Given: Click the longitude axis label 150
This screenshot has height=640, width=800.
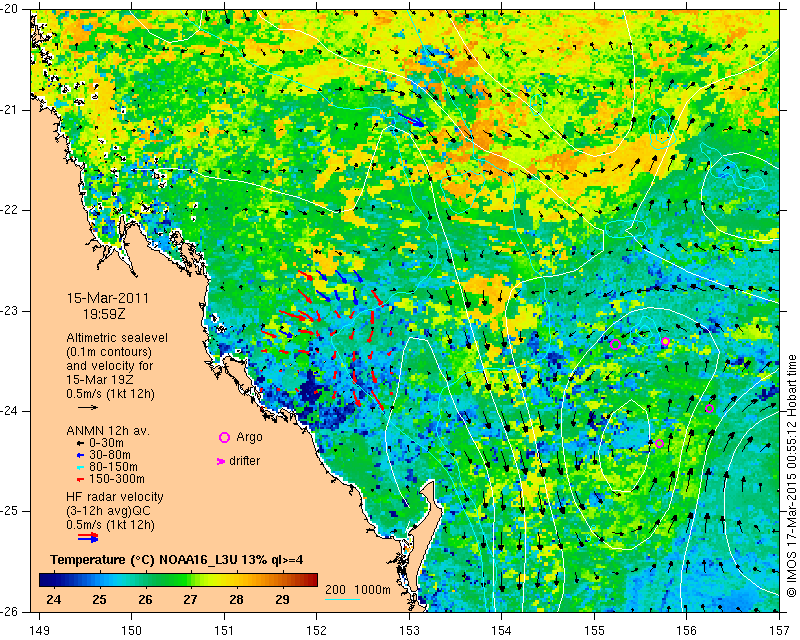Looking at the screenshot, I should pyautogui.click(x=132, y=630).
